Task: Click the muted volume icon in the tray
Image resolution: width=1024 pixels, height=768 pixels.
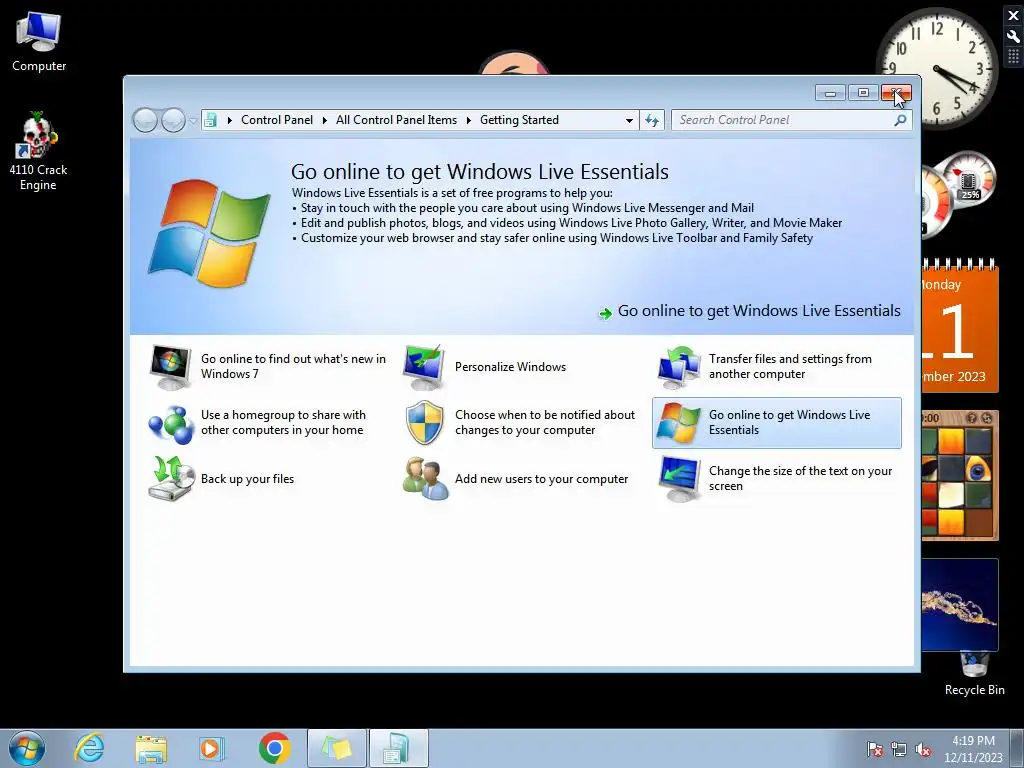Action: coord(923,749)
